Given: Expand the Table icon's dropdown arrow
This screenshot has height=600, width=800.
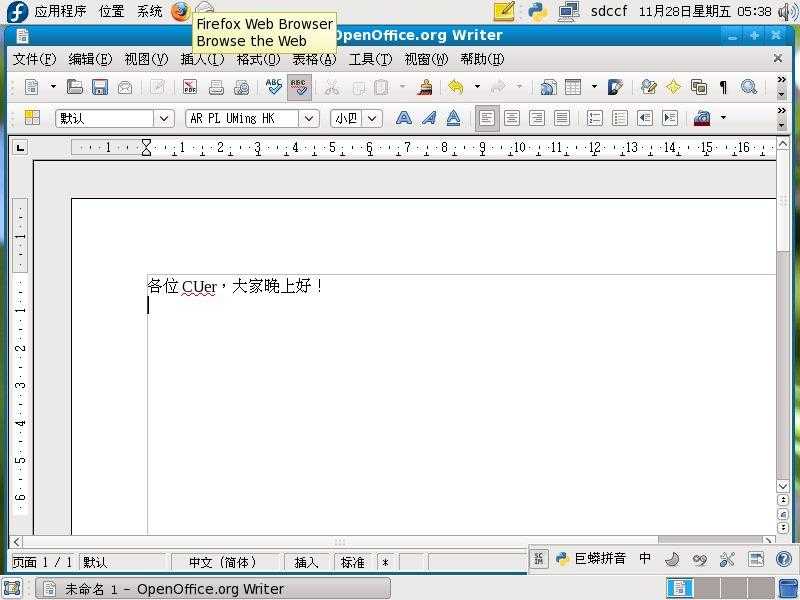Looking at the screenshot, I should click(x=594, y=87).
